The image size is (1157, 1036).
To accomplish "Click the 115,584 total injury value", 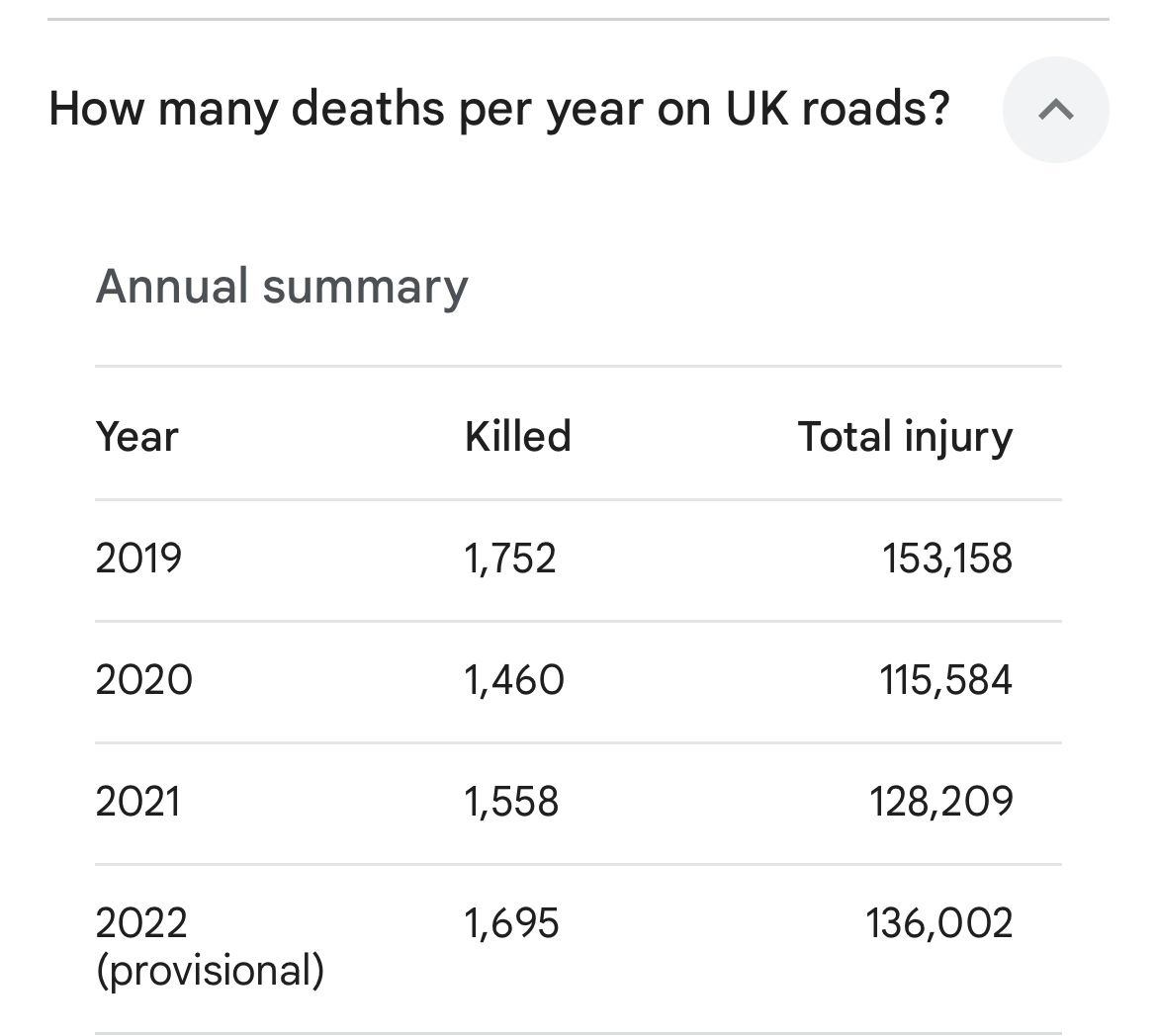I will pyautogui.click(x=945, y=680).
